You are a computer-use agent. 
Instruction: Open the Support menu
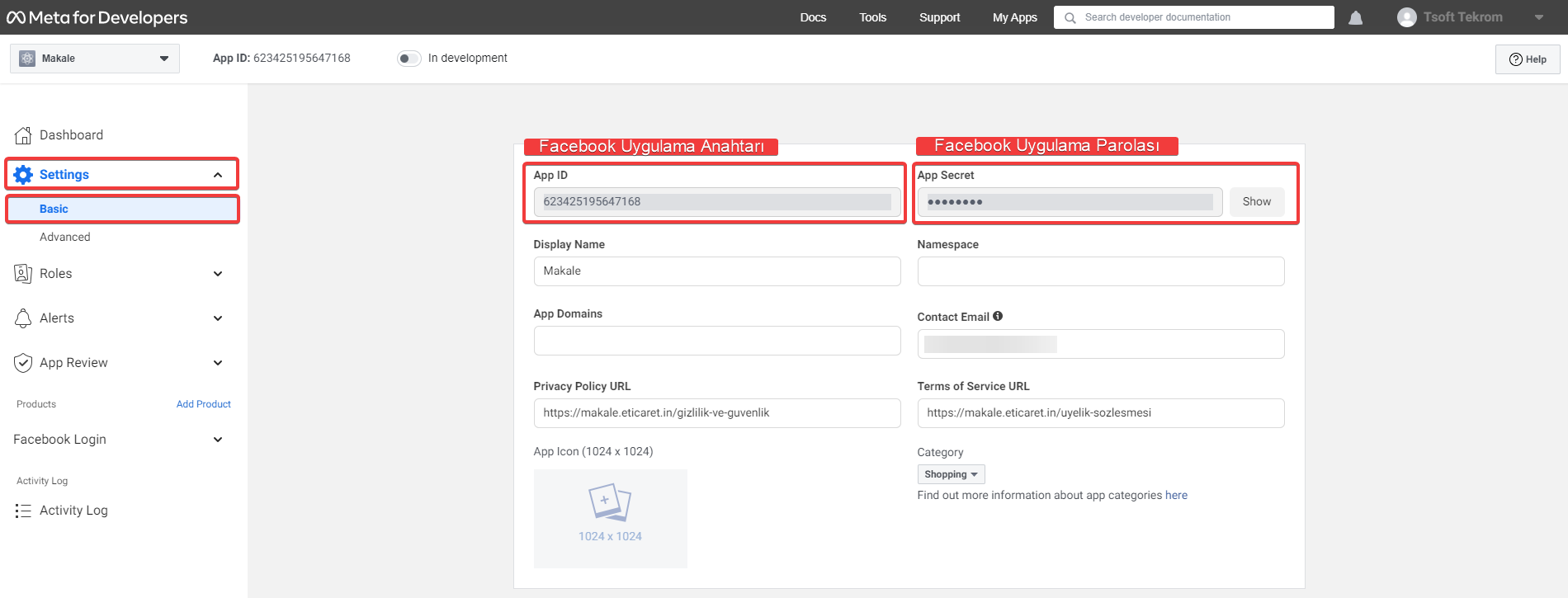coord(939,17)
